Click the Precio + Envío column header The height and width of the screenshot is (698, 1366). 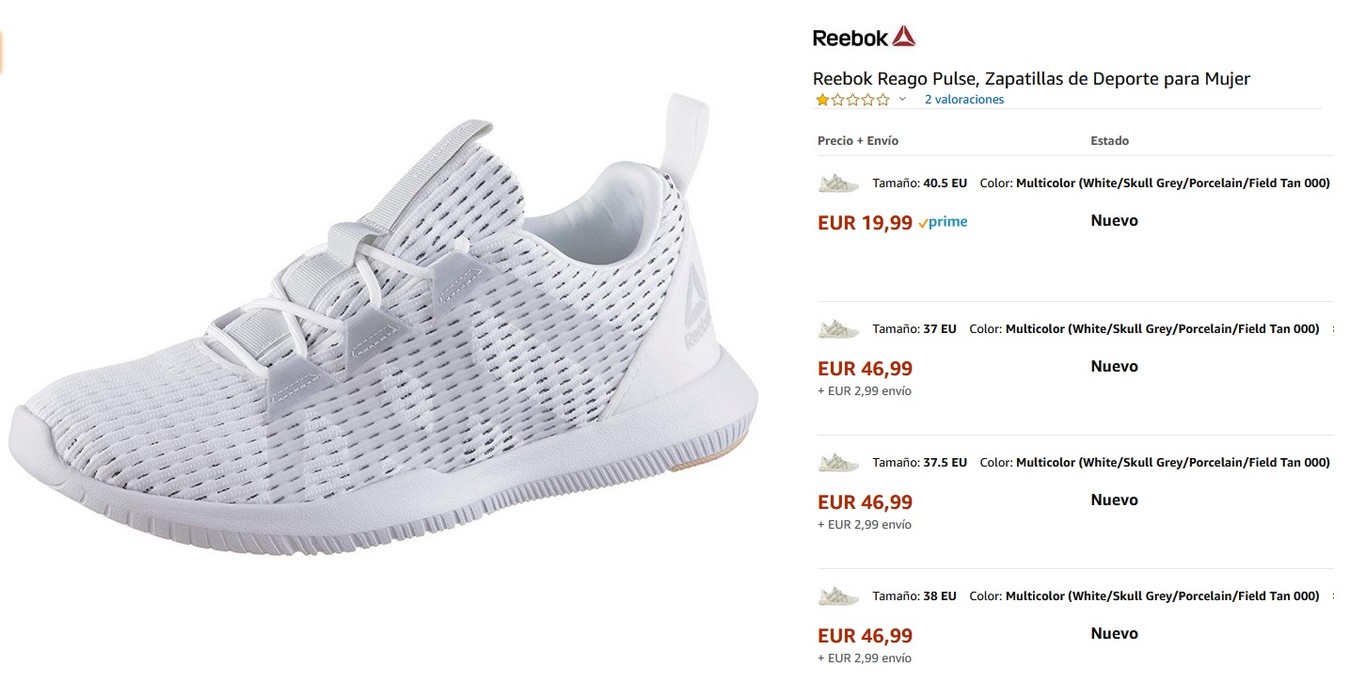(x=858, y=141)
